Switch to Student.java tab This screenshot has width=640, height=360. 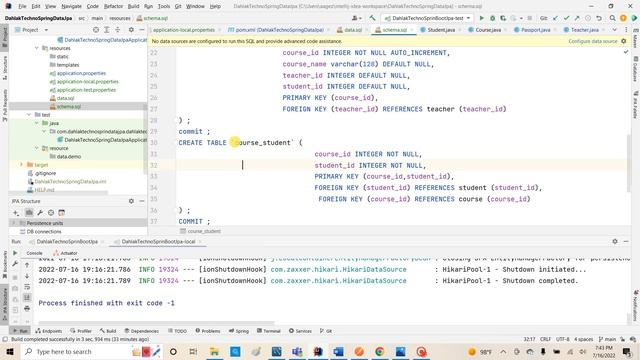click(x=441, y=30)
